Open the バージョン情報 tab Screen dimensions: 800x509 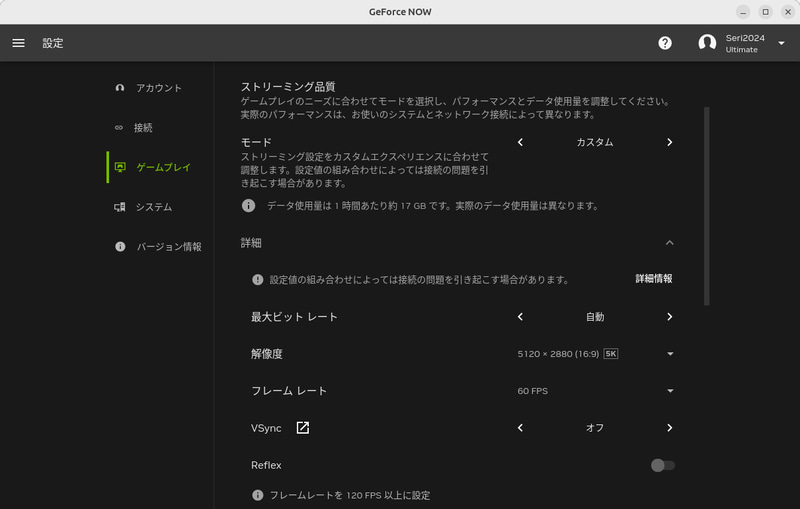pyautogui.click(x=158, y=246)
